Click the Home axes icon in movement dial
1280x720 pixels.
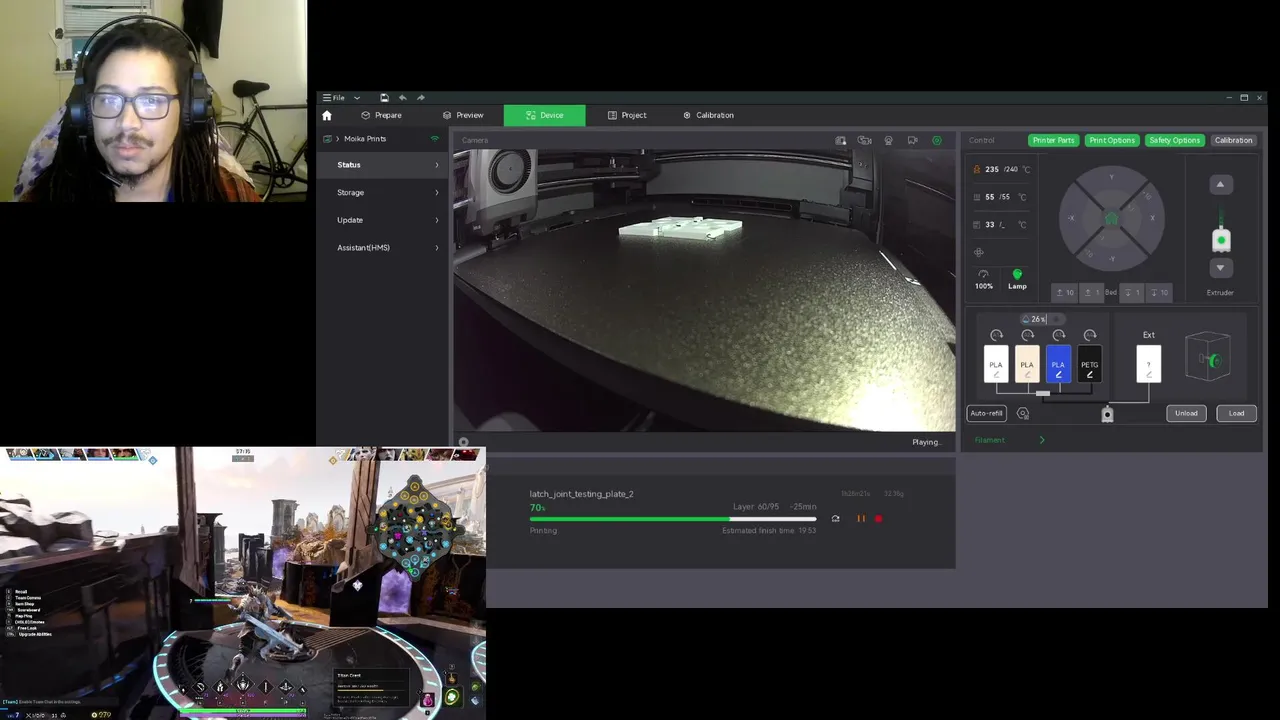pyautogui.click(x=1111, y=219)
